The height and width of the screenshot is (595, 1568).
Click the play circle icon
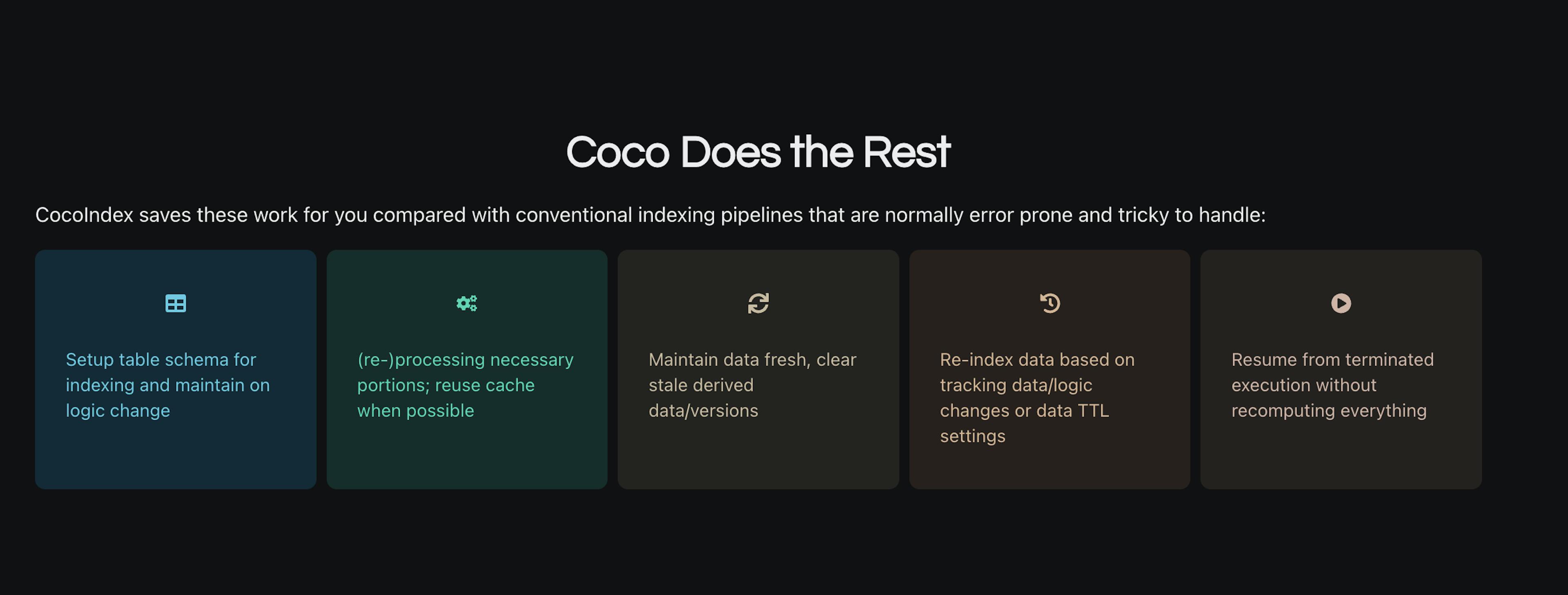click(1340, 303)
